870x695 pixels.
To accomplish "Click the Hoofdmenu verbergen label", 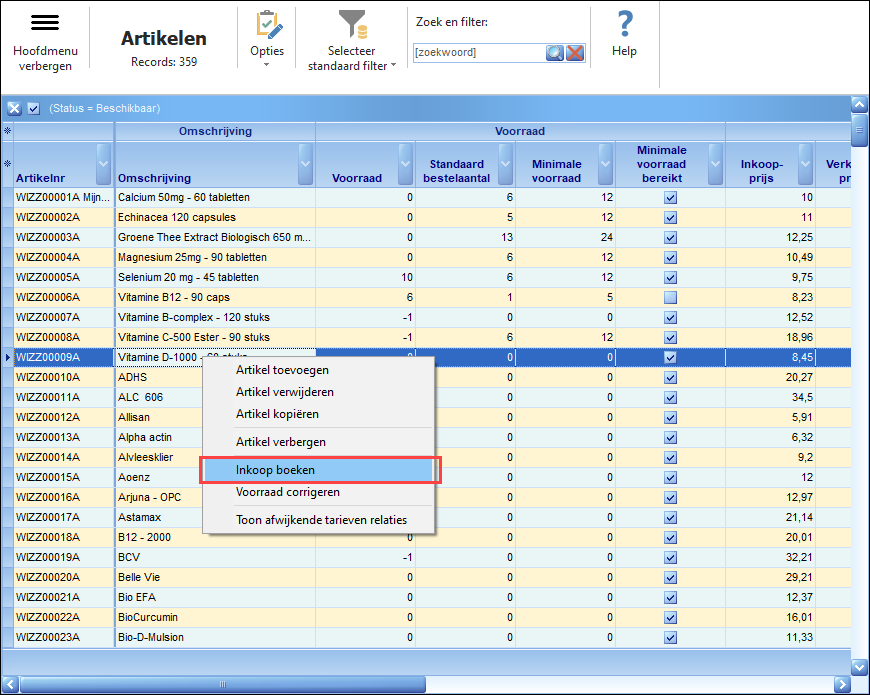I will pos(45,58).
